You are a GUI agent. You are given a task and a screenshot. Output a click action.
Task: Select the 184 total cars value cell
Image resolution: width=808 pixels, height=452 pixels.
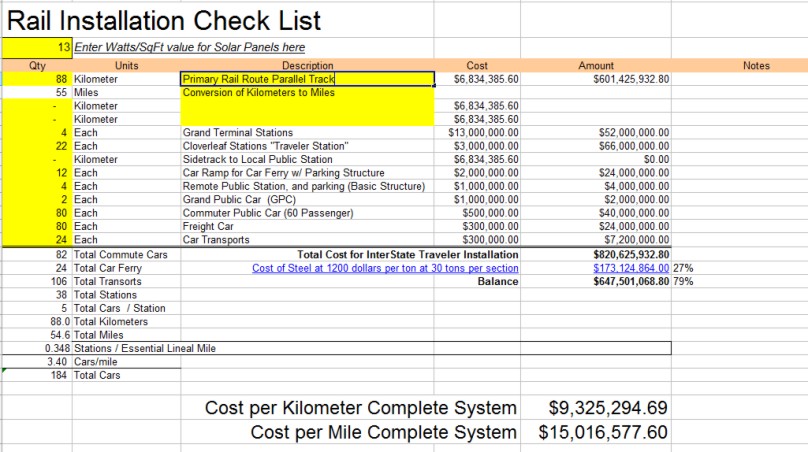pos(37,375)
